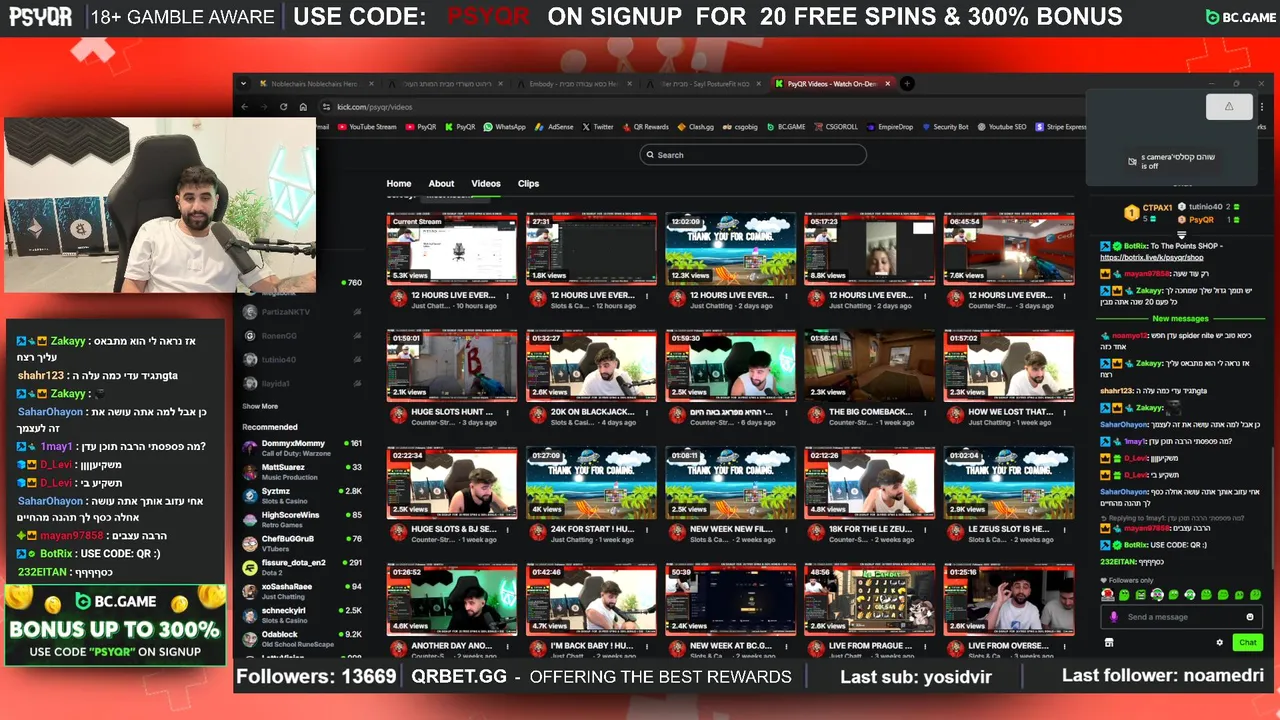Open xoSashaRaee recommended channel
1280x720 pixels.
pyautogui.click(x=302, y=591)
